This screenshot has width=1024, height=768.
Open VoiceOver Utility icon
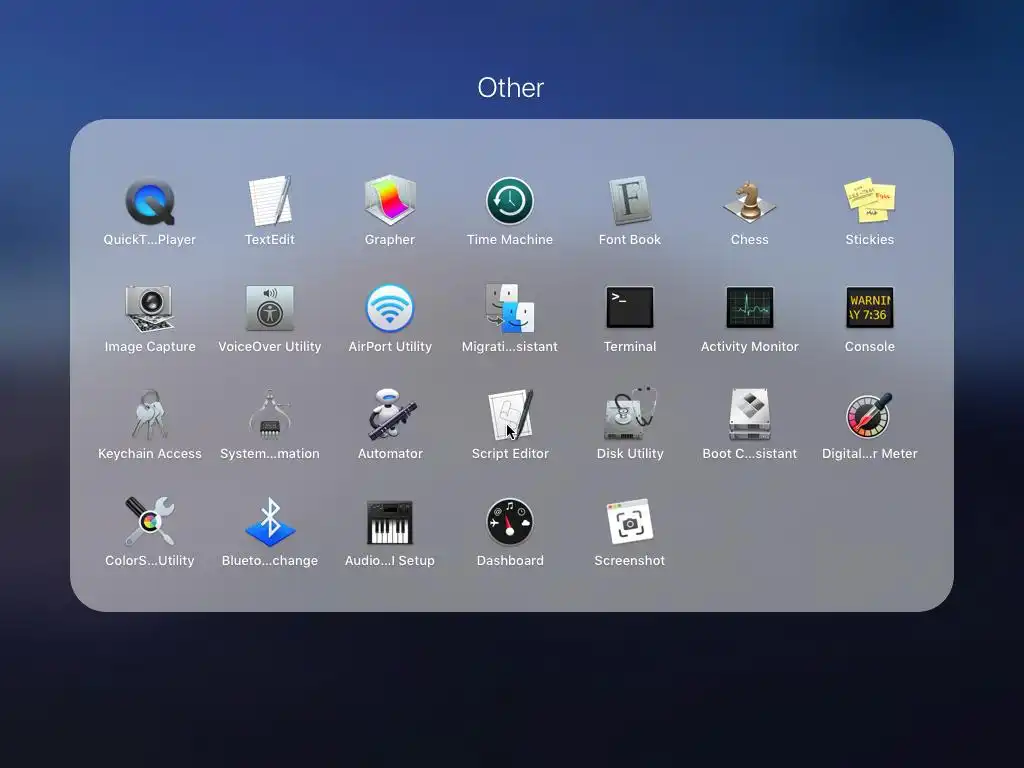coord(270,308)
